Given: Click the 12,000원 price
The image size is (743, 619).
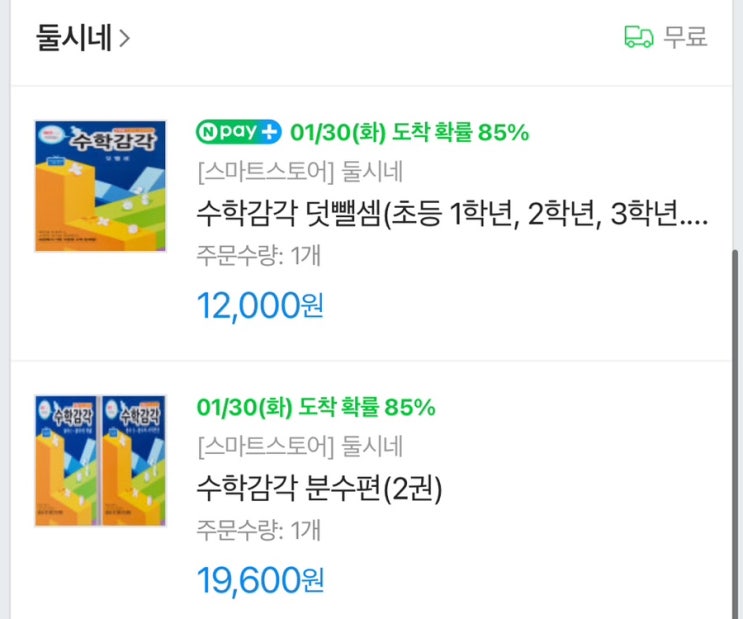Looking at the screenshot, I should tap(261, 305).
